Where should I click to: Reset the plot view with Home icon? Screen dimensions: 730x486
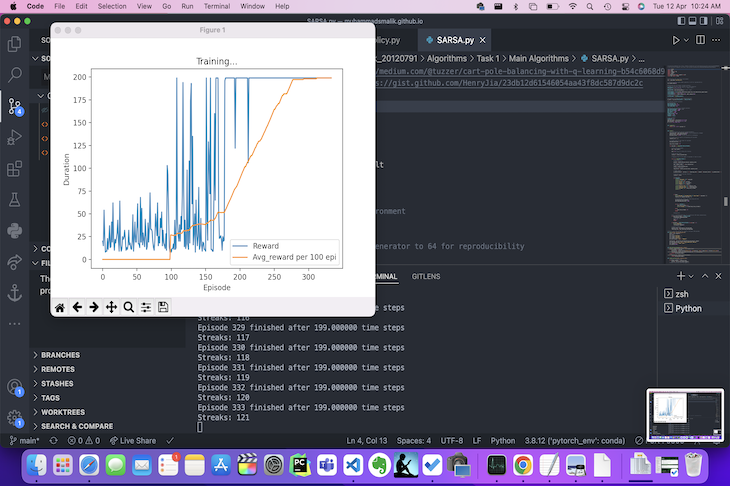[x=60, y=307]
